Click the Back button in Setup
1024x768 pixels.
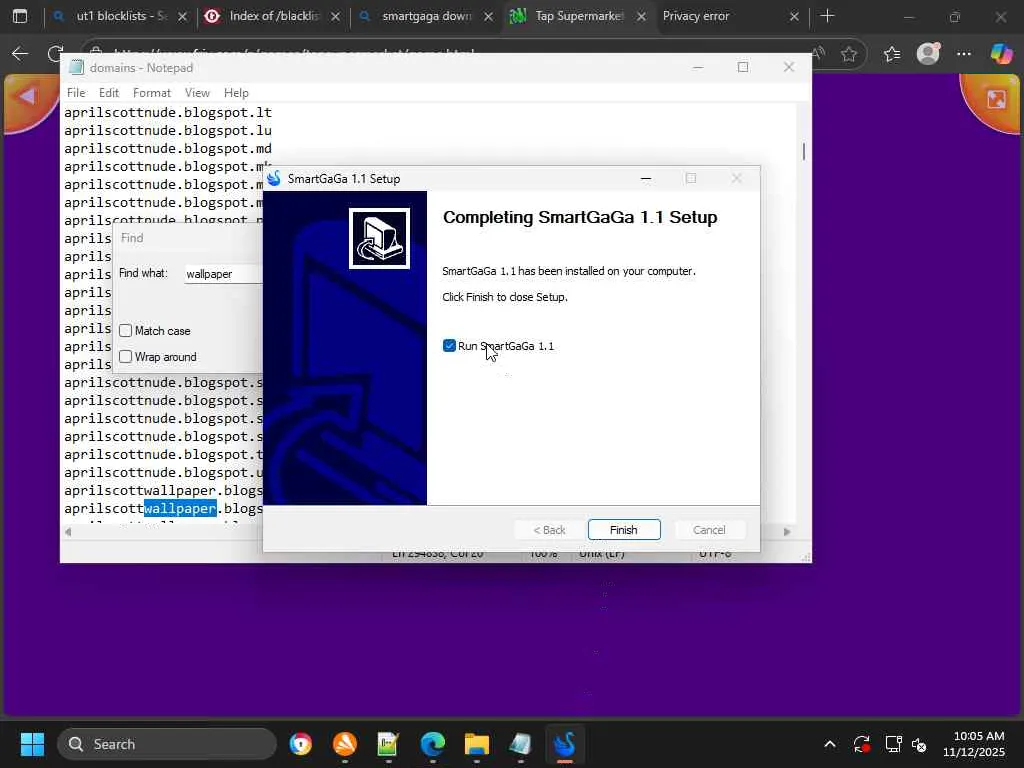[549, 530]
